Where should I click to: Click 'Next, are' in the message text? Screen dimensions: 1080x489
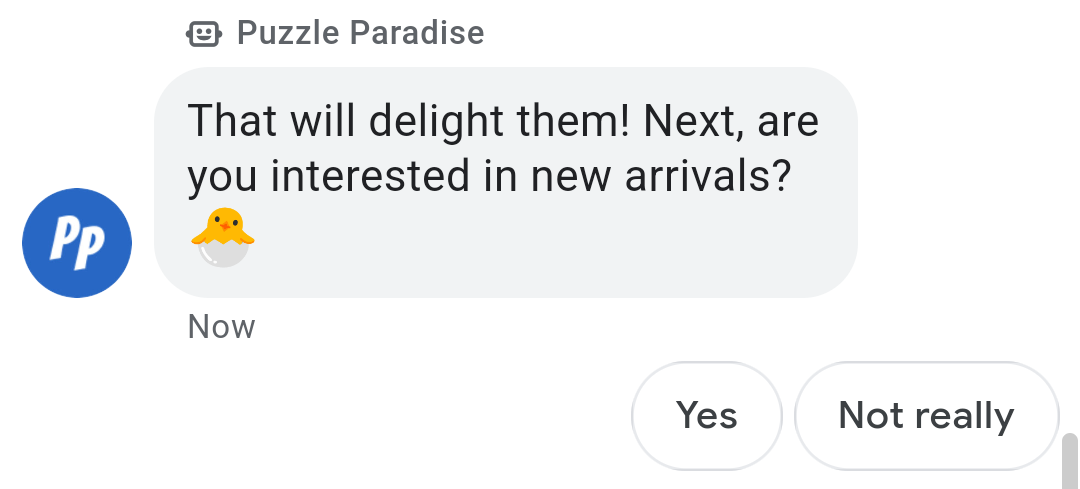point(732,121)
